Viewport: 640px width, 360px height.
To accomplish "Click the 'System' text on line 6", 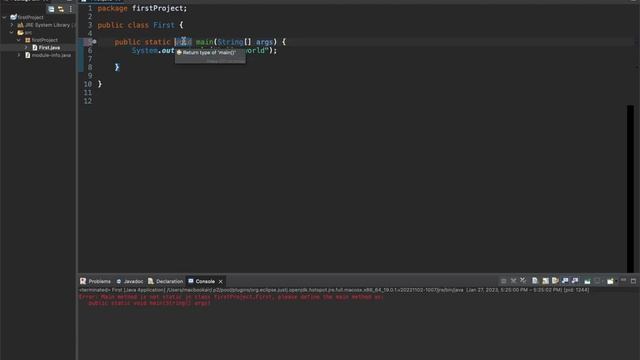I will coord(144,51).
